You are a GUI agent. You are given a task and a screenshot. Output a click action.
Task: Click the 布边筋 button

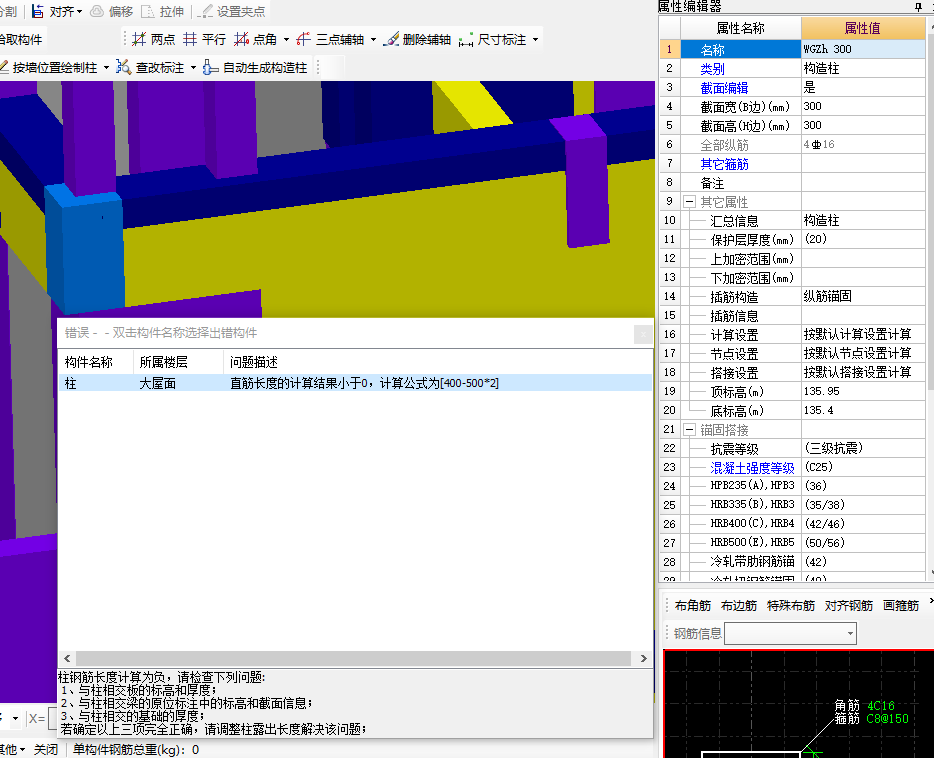(739, 606)
